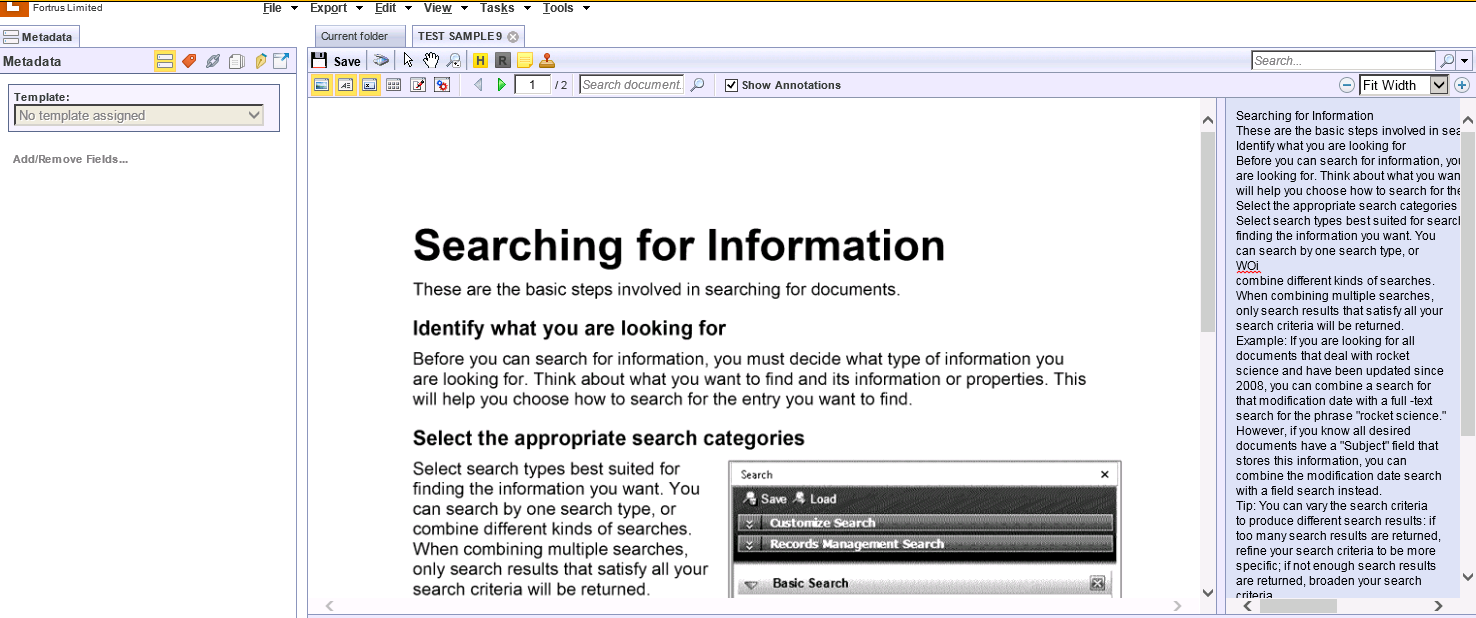Open the search options dropdown arrow

tap(1465, 61)
